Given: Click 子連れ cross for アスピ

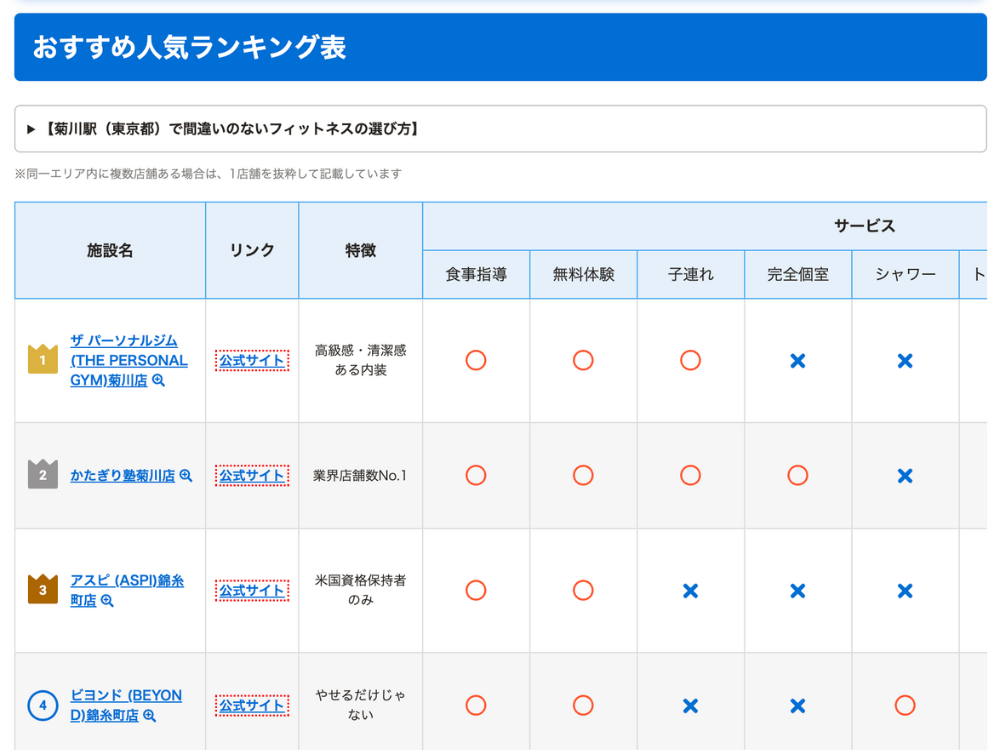Looking at the screenshot, I should pos(690,591).
